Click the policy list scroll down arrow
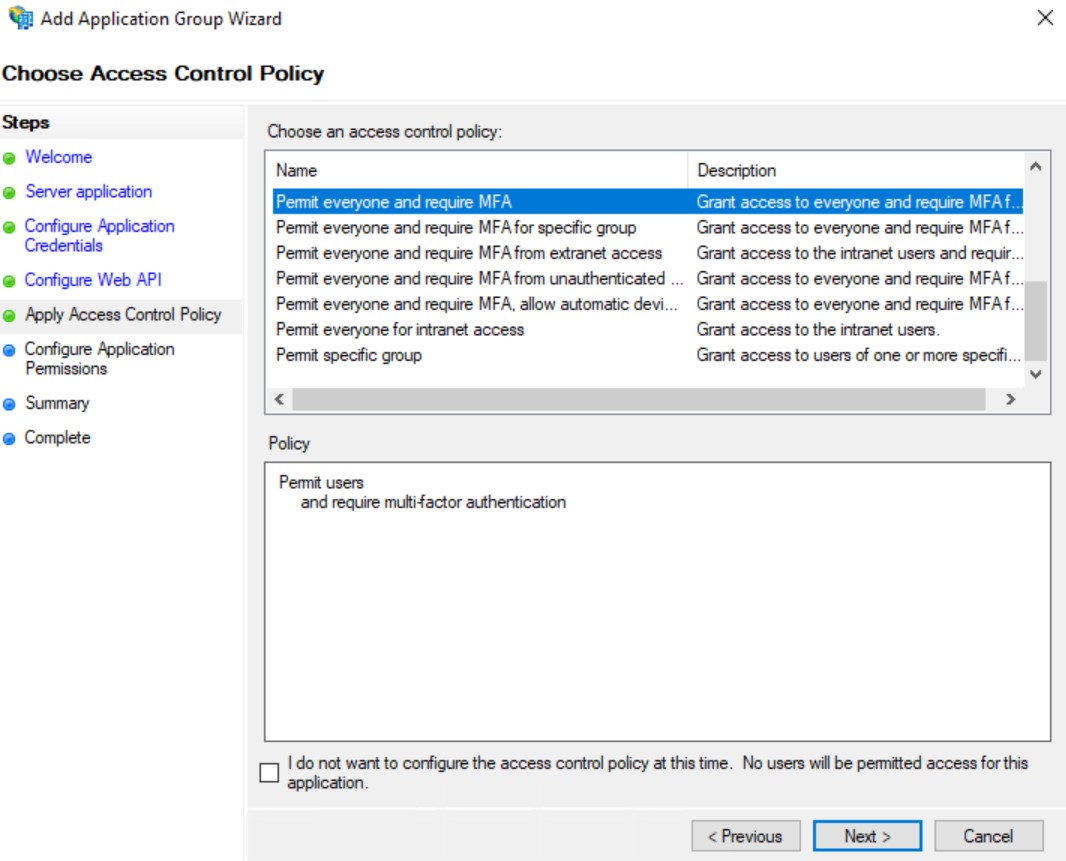The height and width of the screenshot is (861, 1066). tap(1035, 373)
